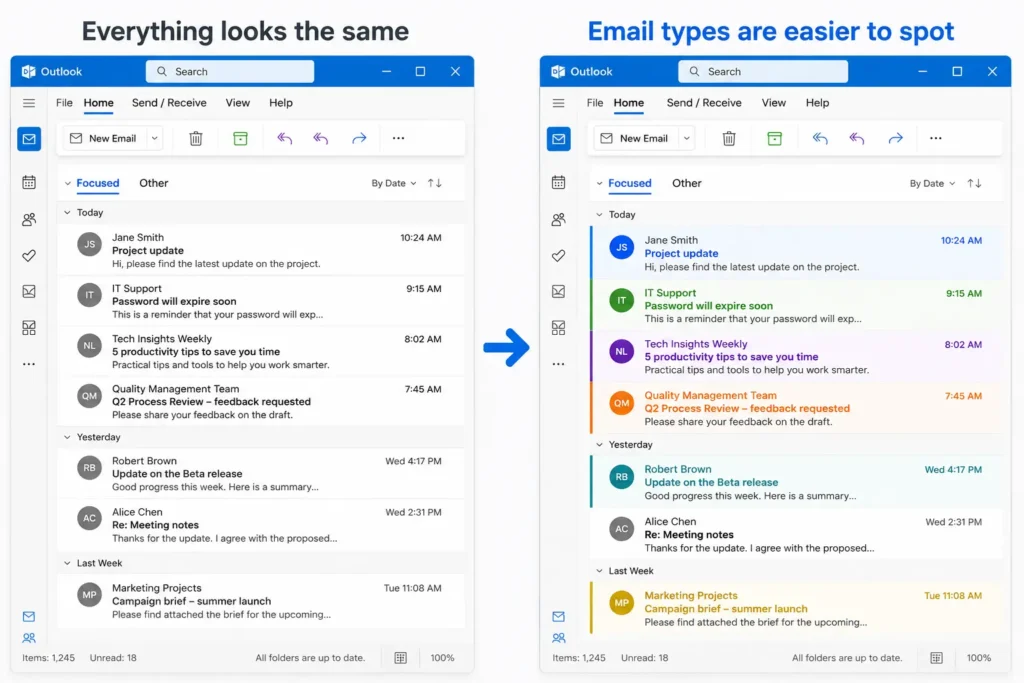1024x683 pixels.
Task: Open People icon in left Outlook sidebar
Action: click(x=29, y=219)
